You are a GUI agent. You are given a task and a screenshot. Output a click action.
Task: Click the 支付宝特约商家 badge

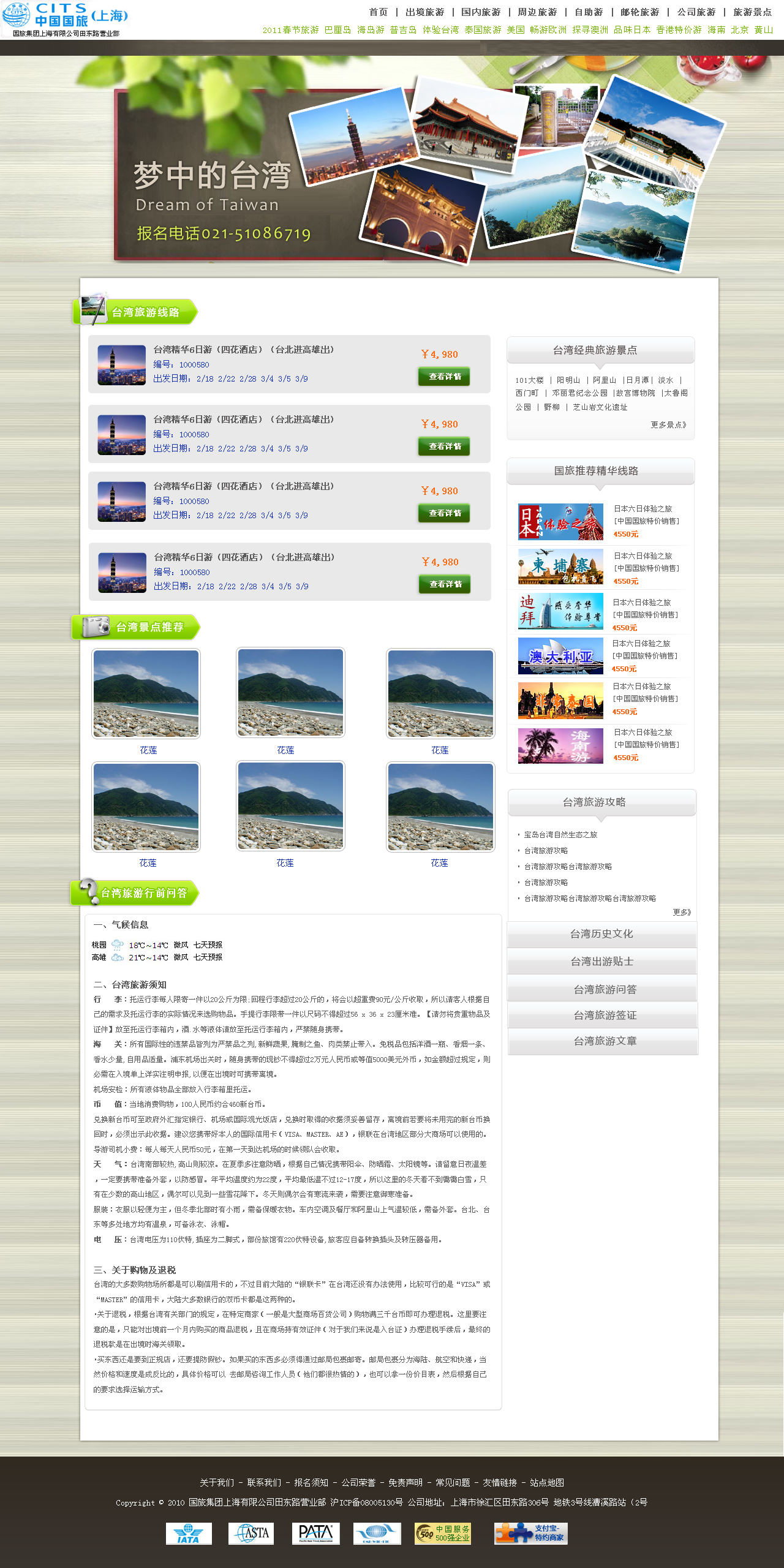[531, 1533]
